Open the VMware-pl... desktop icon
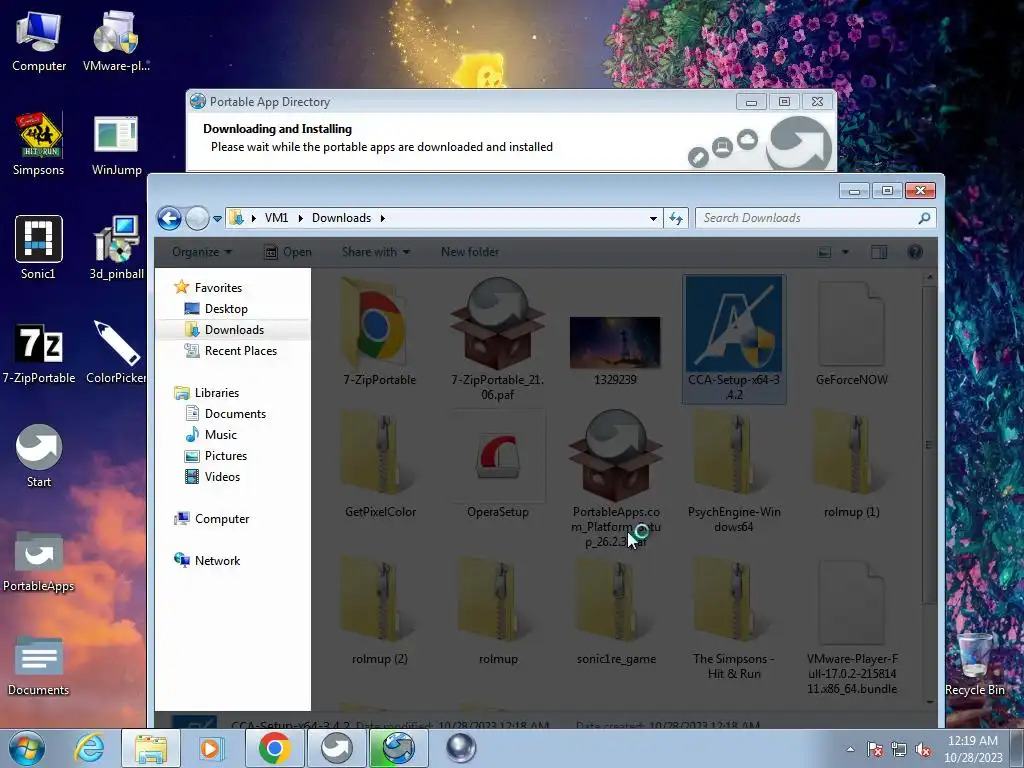This screenshot has width=1024, height=768. (x=116, y=42)
